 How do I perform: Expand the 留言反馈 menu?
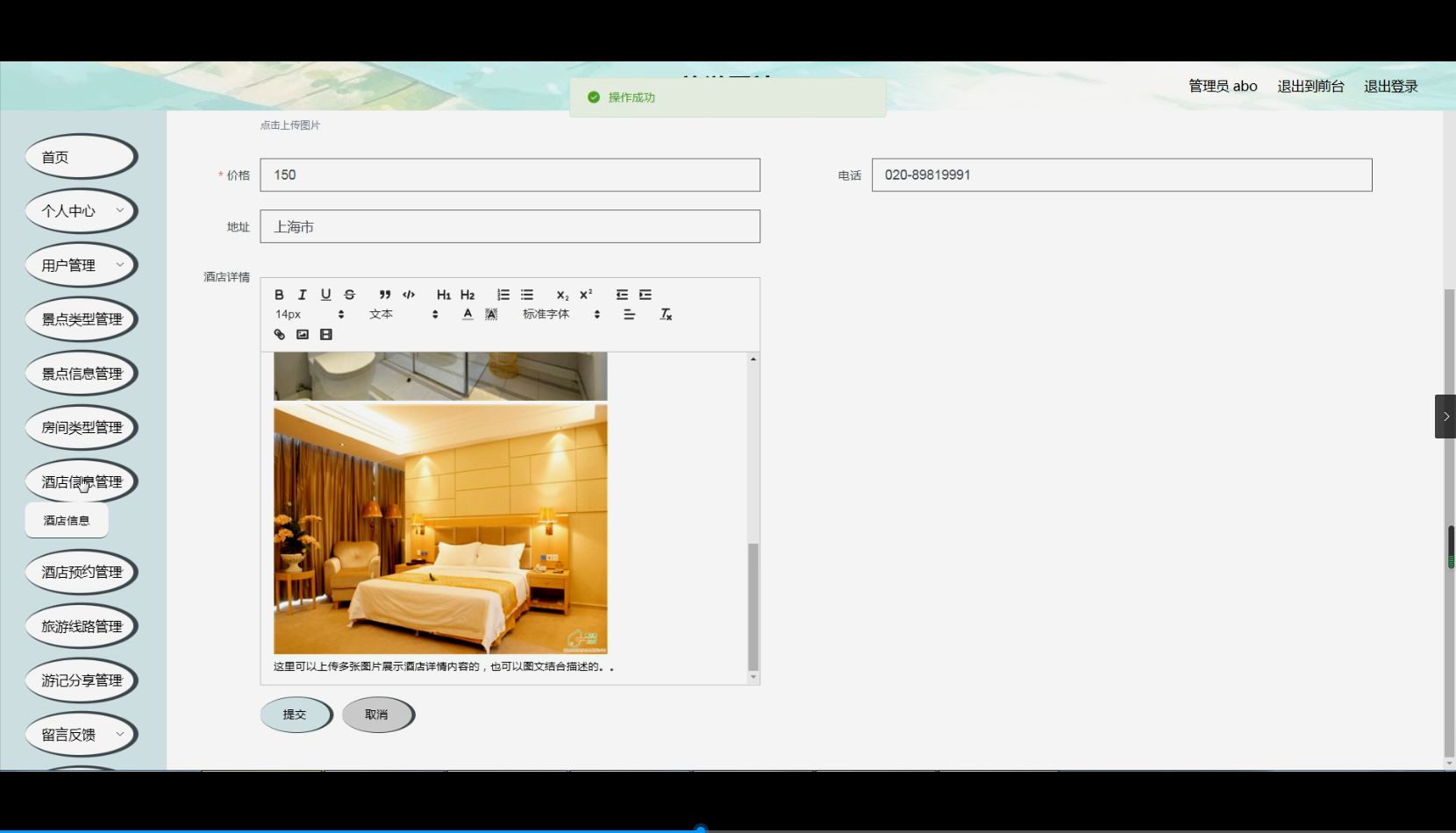coord(82,735)
